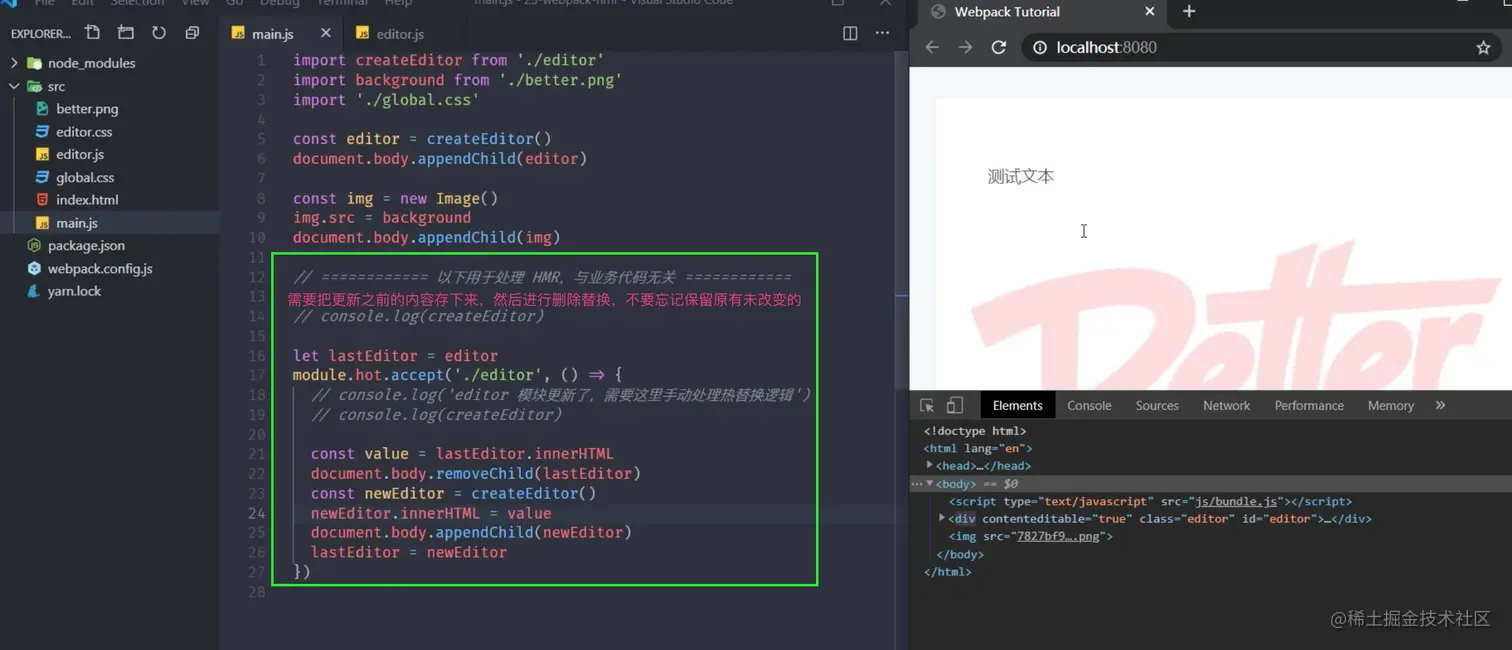Open the Sources DevTools tab
The width and height of the screenshot is (1512, 650).
[x=1157, y=405]
